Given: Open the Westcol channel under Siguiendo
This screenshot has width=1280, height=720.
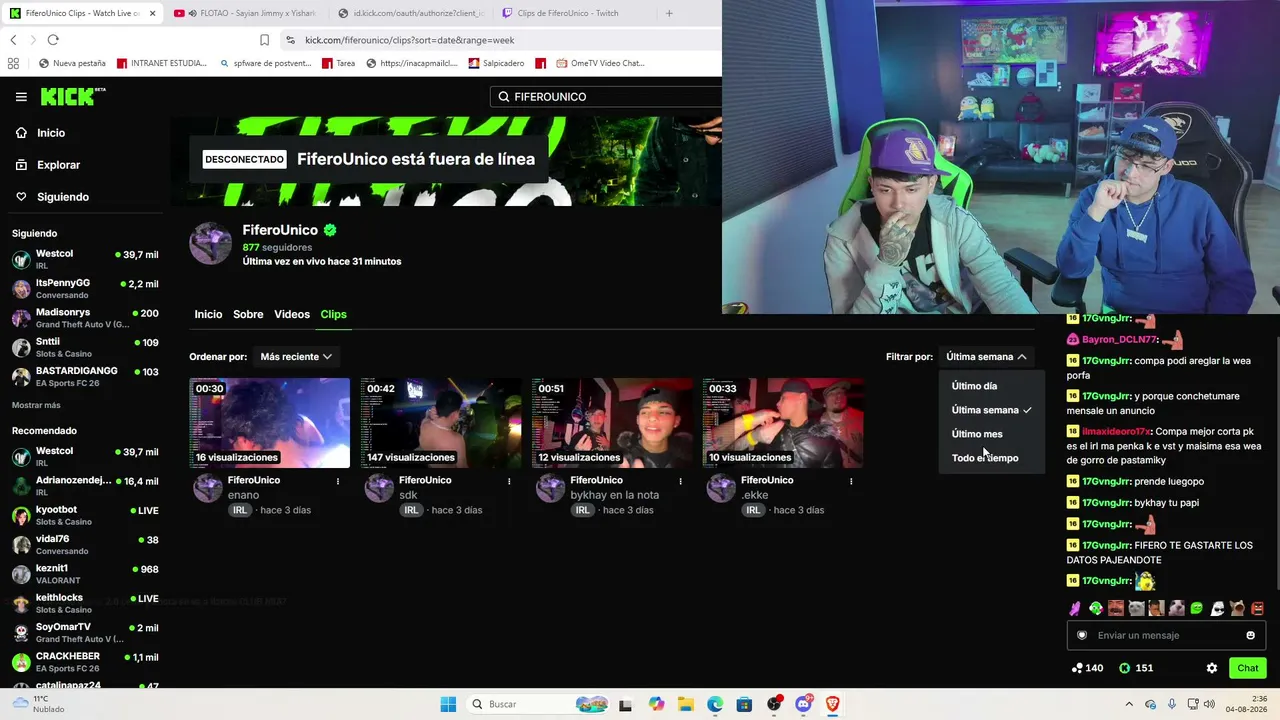Looking at the screenshot, I should click(x=85, y=259).
